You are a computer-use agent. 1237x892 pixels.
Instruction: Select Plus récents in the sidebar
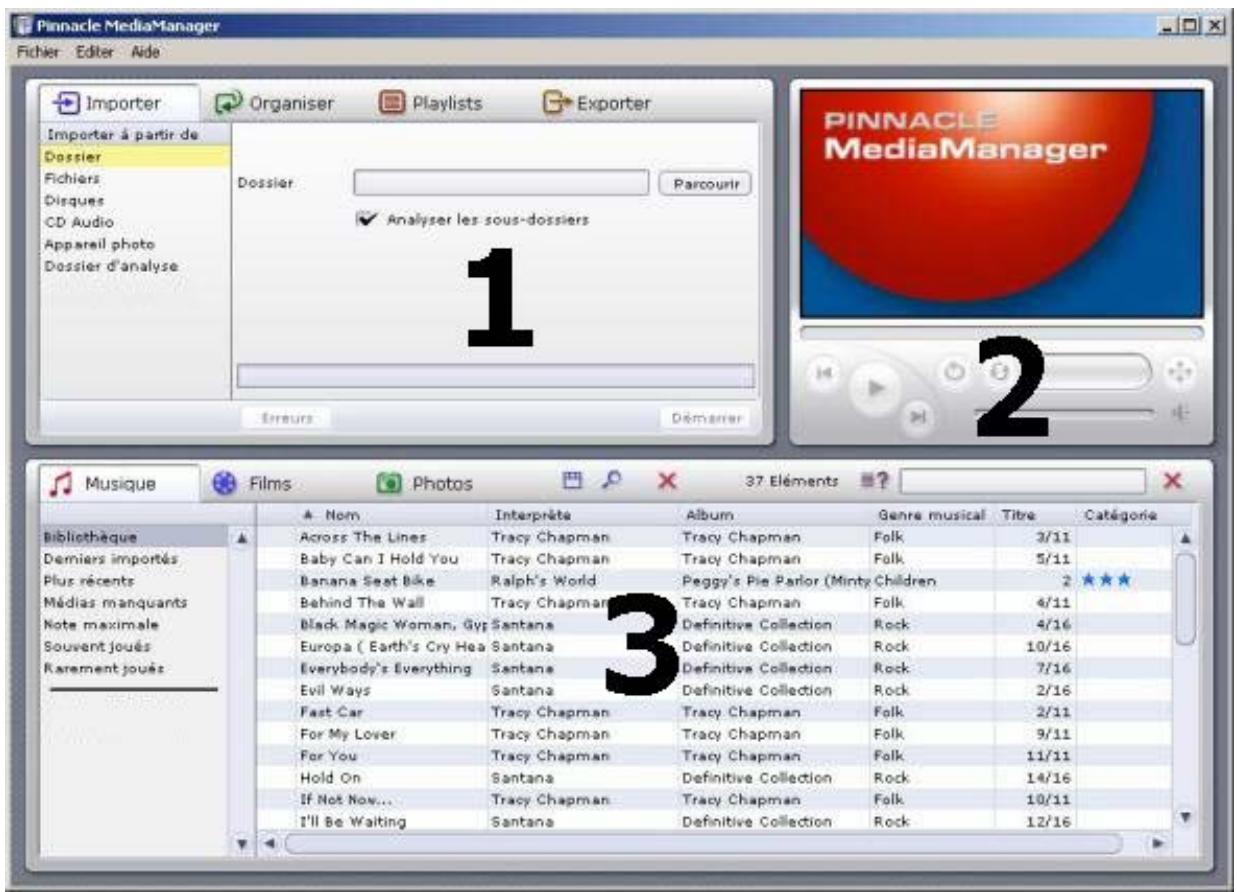point(134,581)
